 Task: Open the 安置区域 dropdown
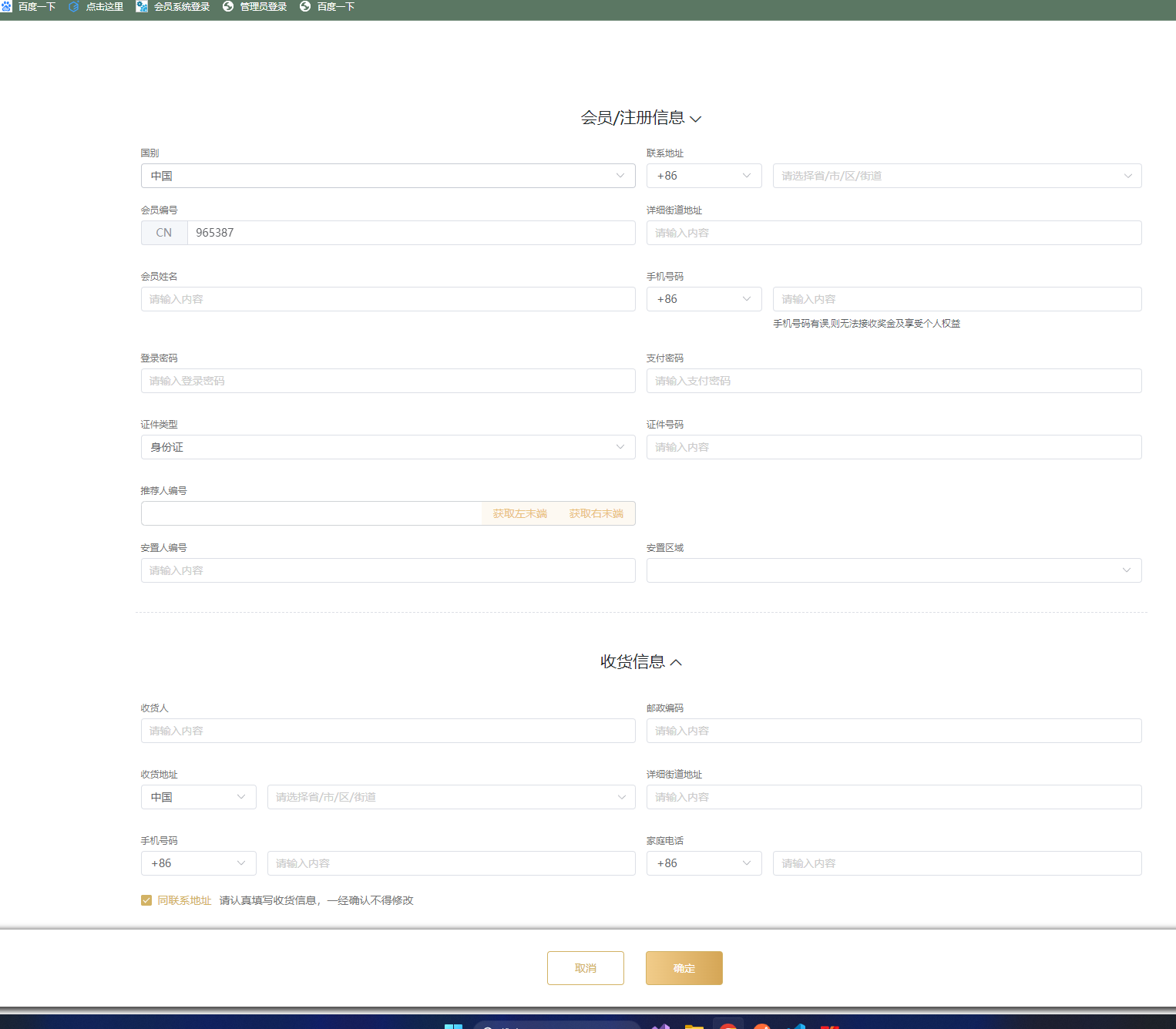[x=894, y=570]
